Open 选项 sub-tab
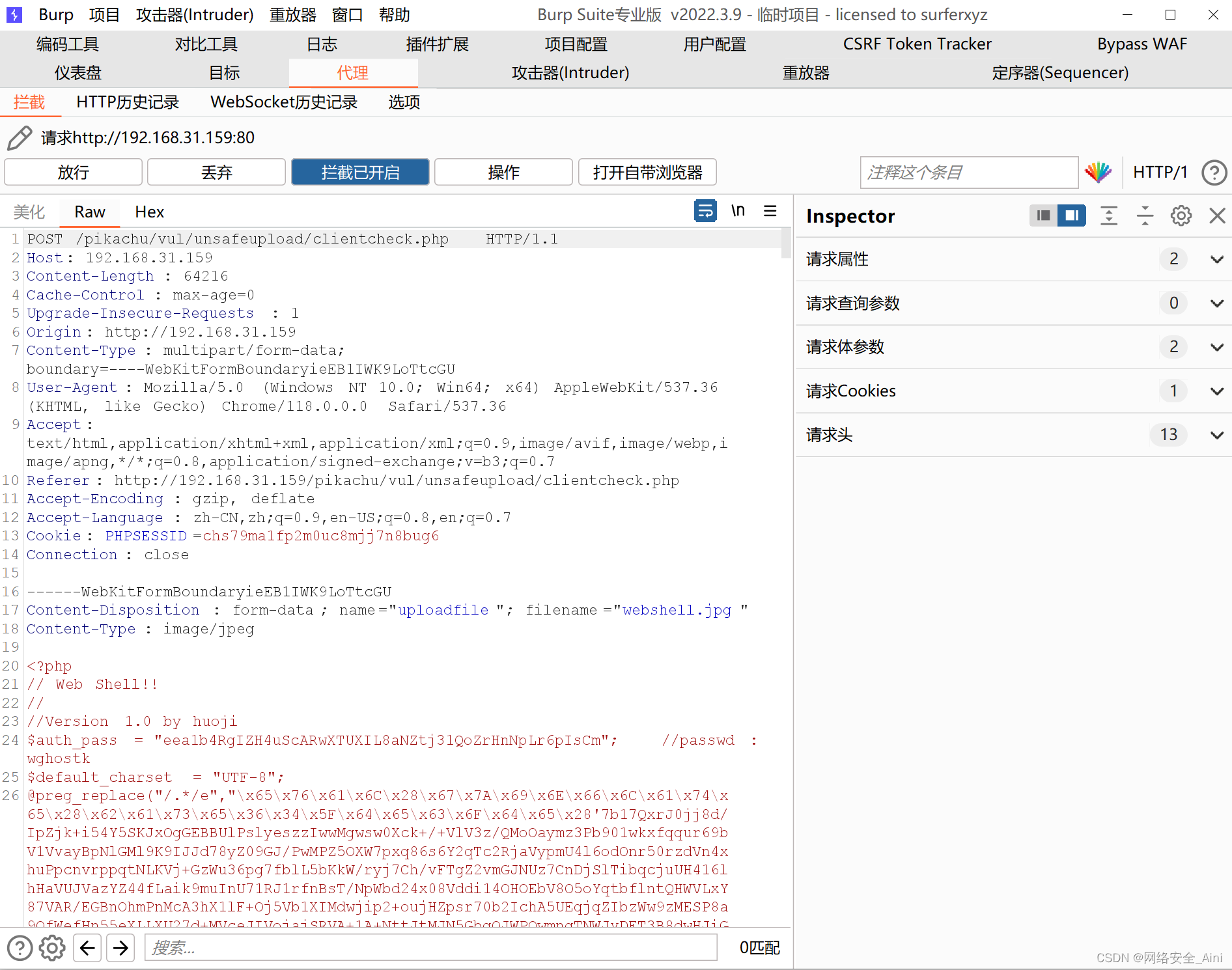Viewport: 1232px width, 970px height. [x=404, y=102]
